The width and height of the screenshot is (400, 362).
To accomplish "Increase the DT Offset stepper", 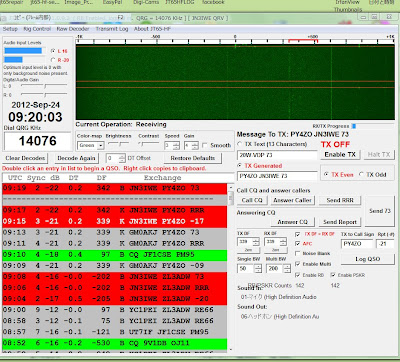I will pyautogui.click(x=122, y=156).
